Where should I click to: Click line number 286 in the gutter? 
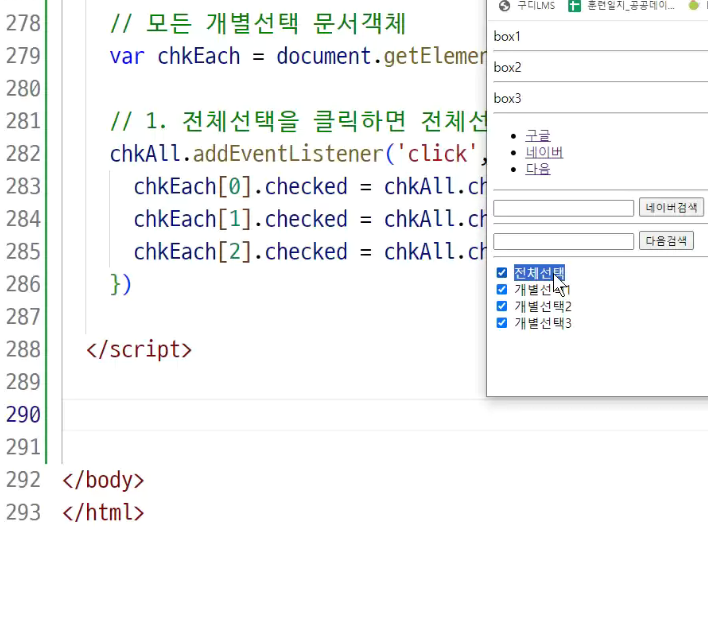[23, 284]
